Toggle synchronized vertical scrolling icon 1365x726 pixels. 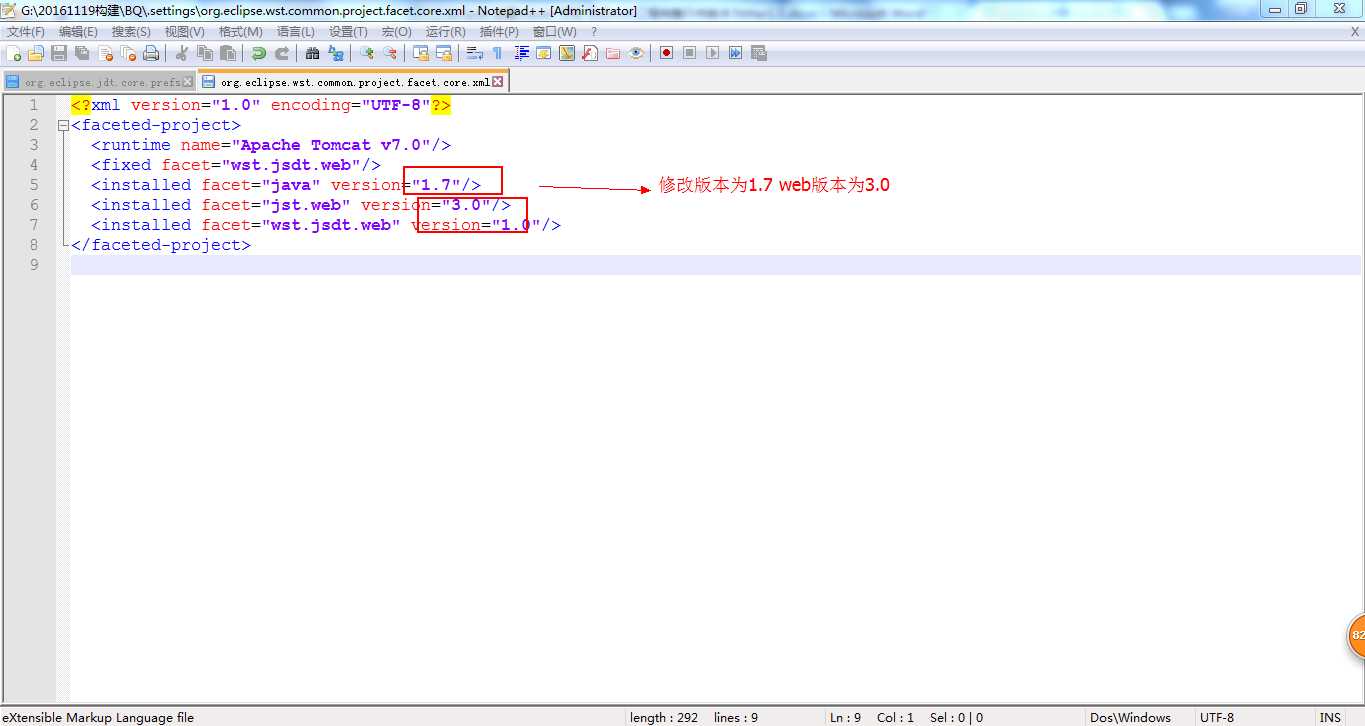click(x=421, y=53)
